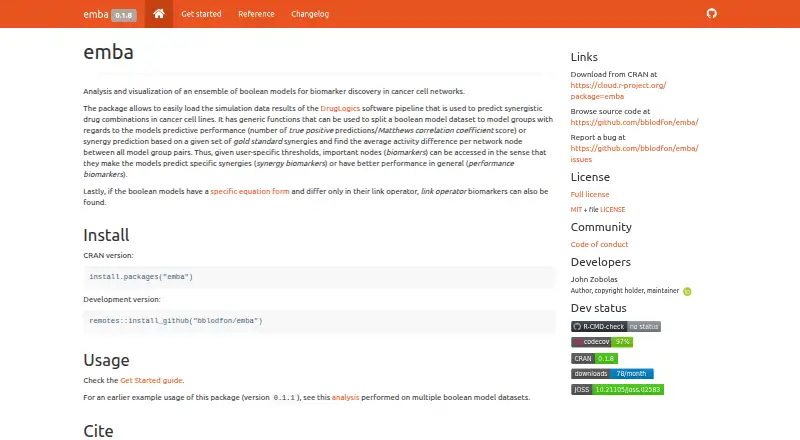800x440 pixels.
Task: Open the Get started menu item
Action: point(201,14)
